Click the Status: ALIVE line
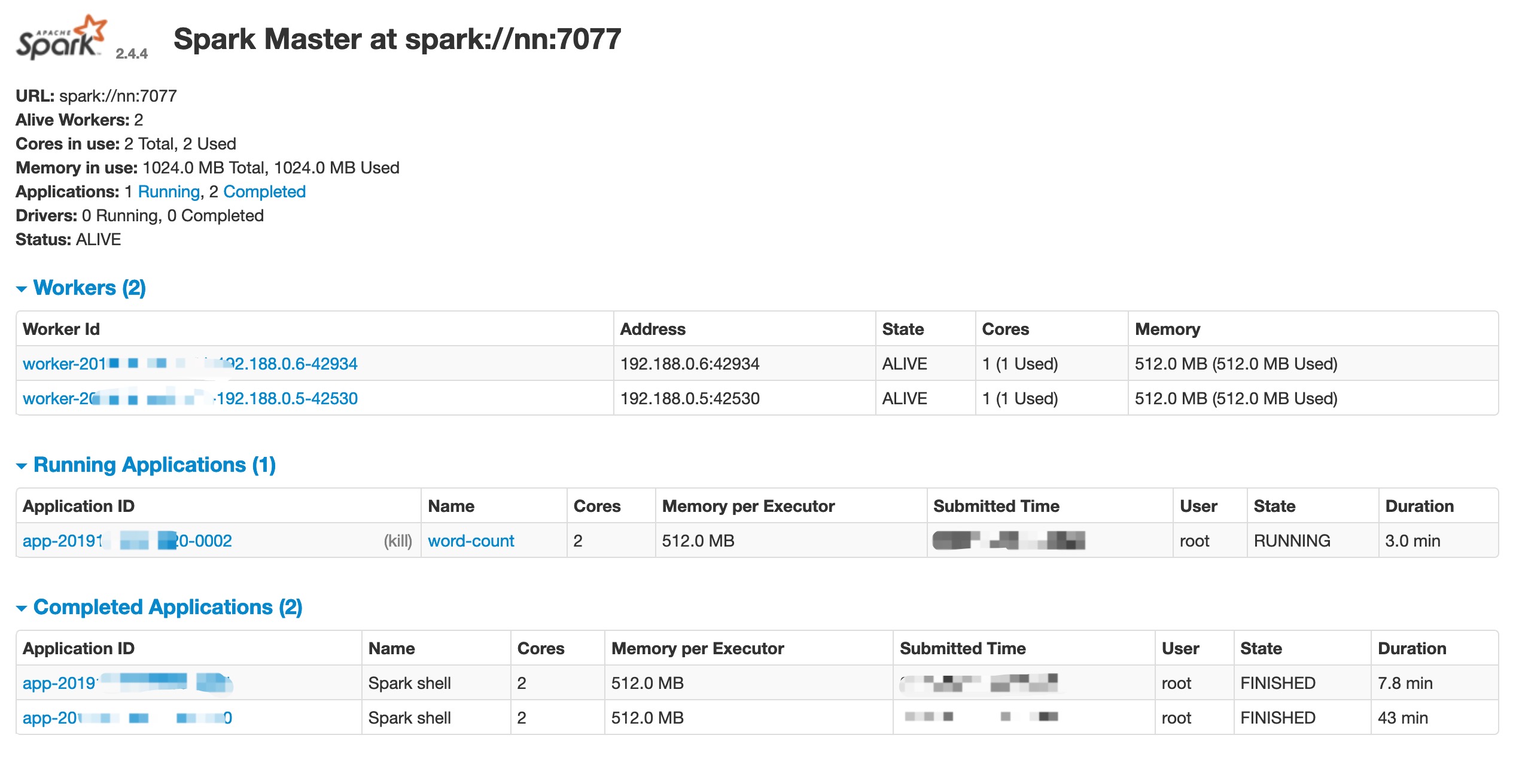This screenshot has width=1513, height=784. coord(68,239)
